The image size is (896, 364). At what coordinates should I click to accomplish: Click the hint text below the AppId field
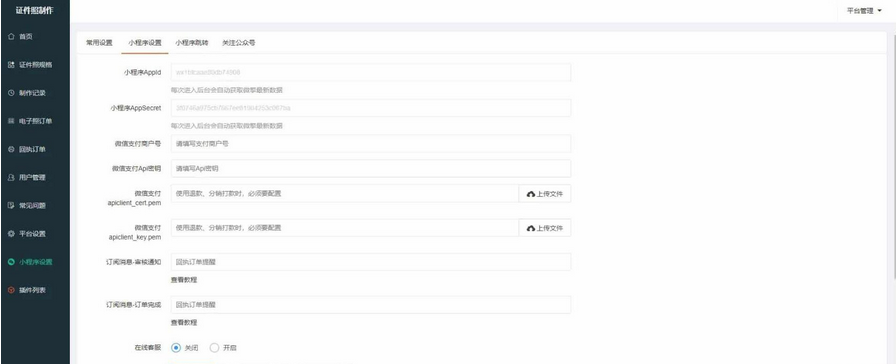coord(226,90)
